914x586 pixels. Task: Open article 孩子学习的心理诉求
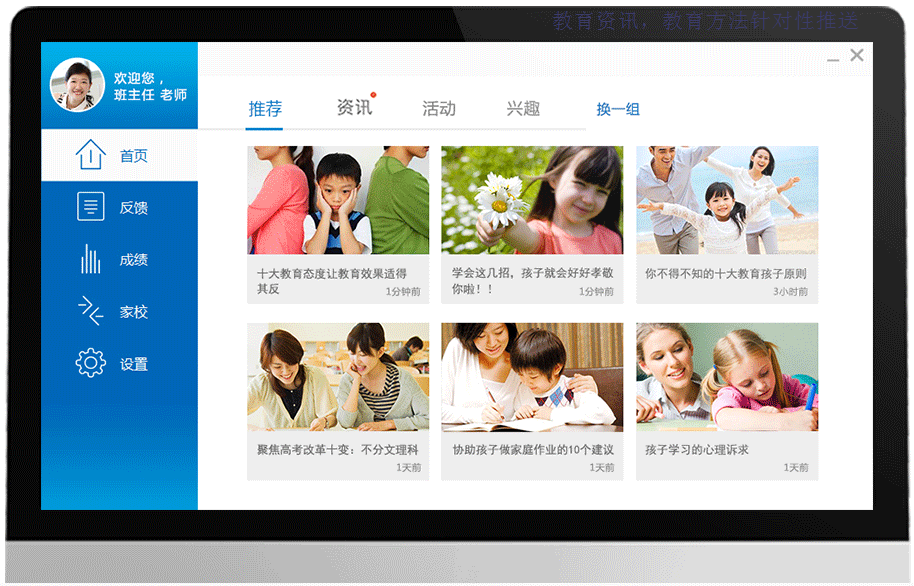coord(697,450)
